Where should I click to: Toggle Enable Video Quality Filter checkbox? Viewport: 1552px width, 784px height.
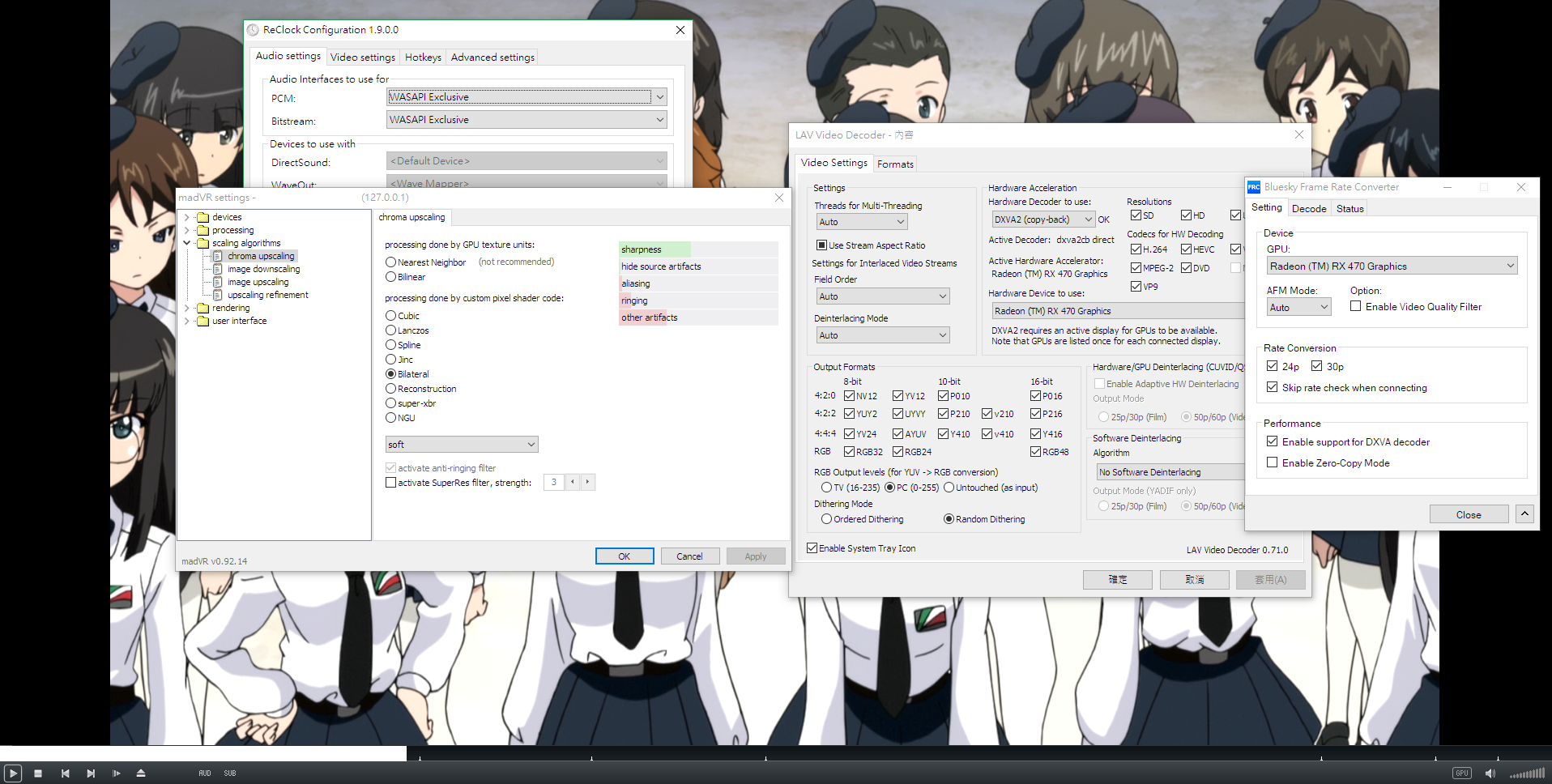pyautogui.click(x=1355, y=306)
